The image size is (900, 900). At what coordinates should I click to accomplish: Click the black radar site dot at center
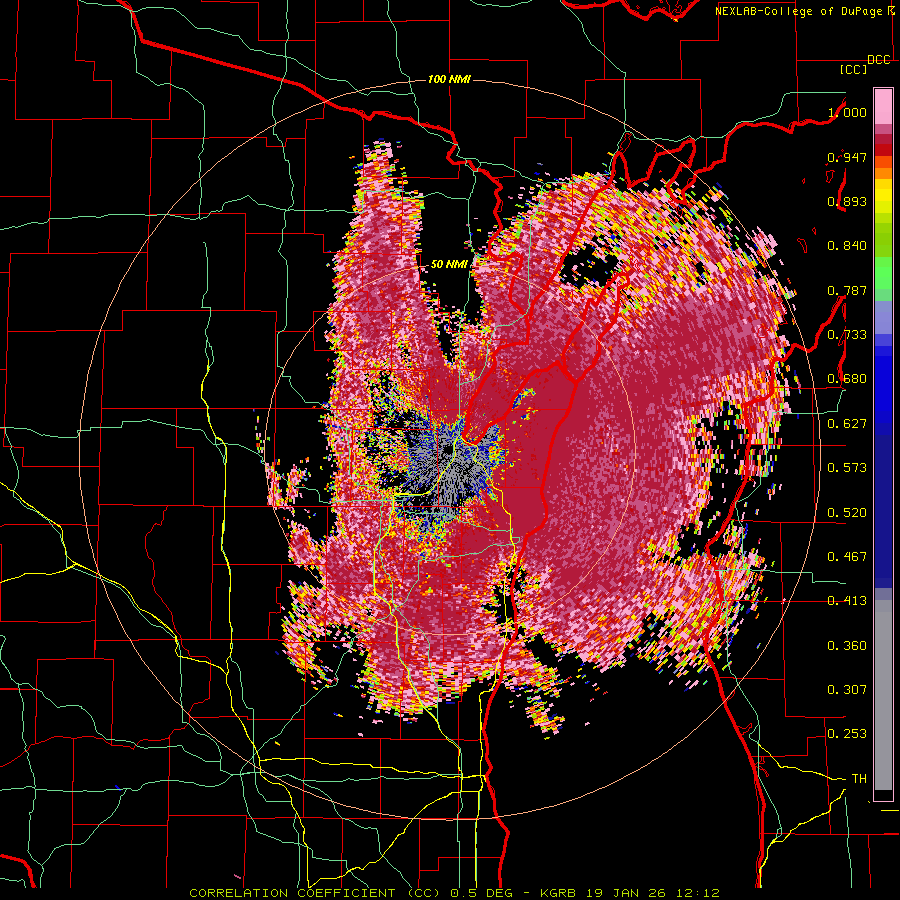click(x=447, y=451)
